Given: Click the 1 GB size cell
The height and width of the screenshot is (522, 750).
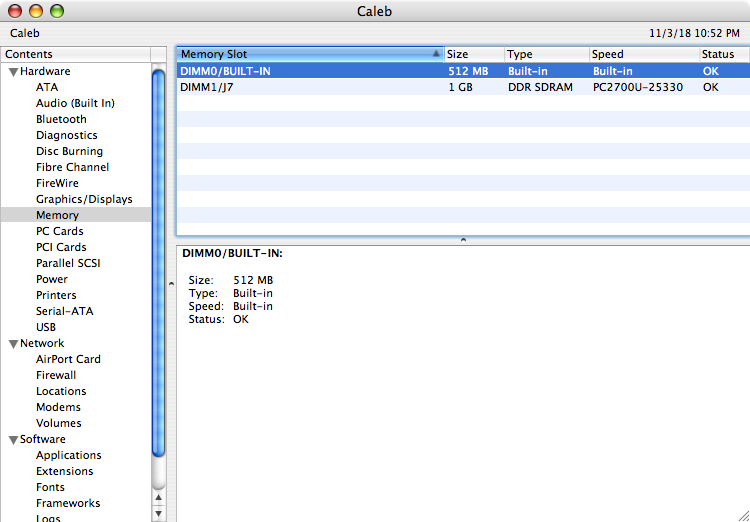Looking at the screenshot, I should click(460, 88).
